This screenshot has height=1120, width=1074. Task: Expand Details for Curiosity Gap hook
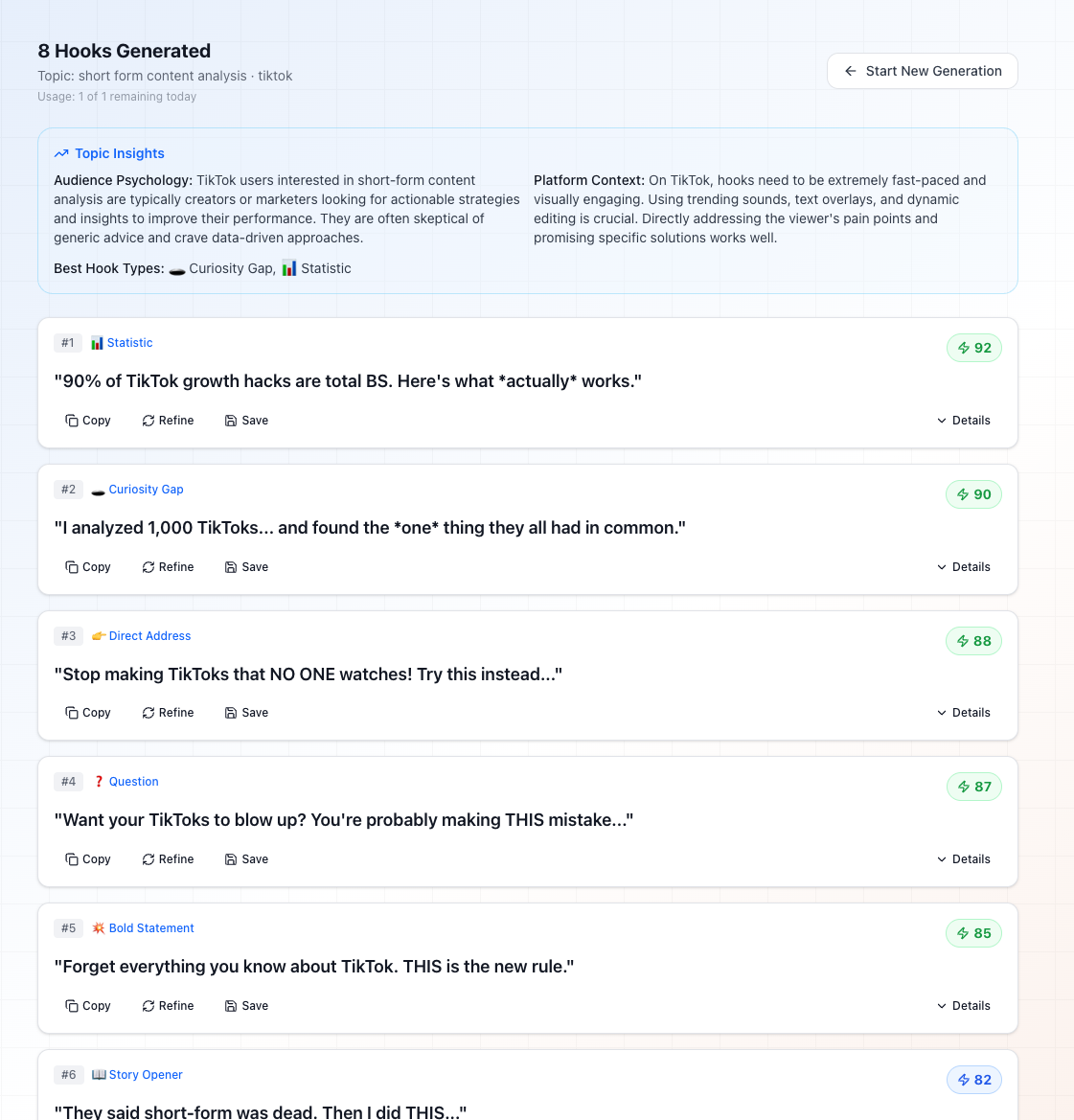pyautogui.click(x=963, y=567)
